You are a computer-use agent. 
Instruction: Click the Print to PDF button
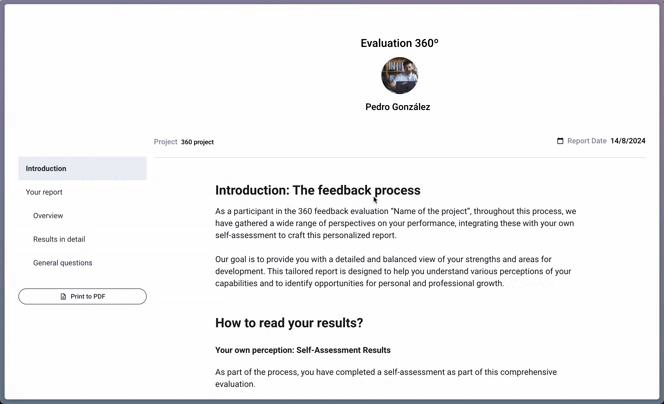point(82,297)
